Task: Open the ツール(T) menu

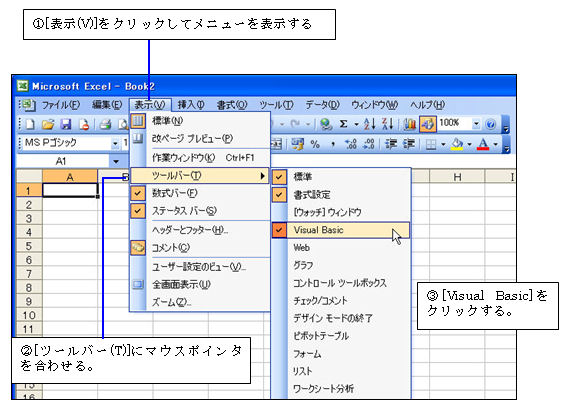Action: [x=276, y=105]
